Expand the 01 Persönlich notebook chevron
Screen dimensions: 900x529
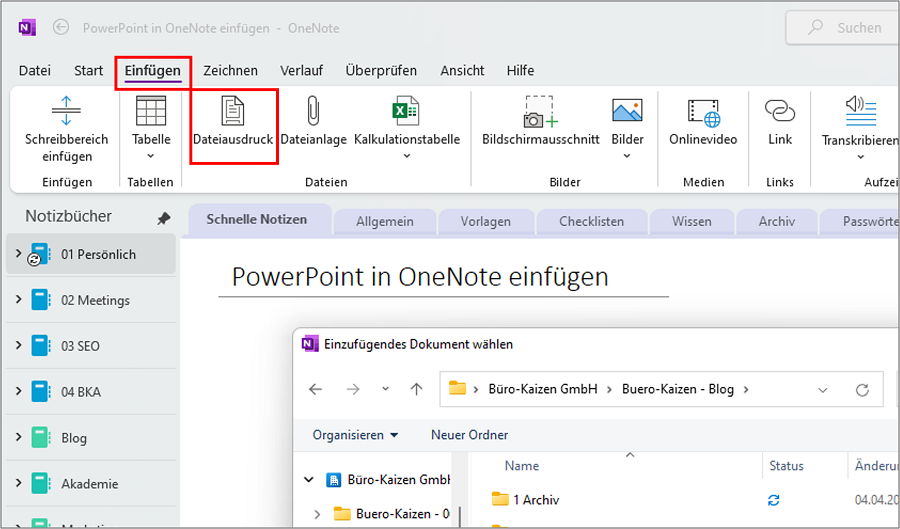click(x=18, y=253)
